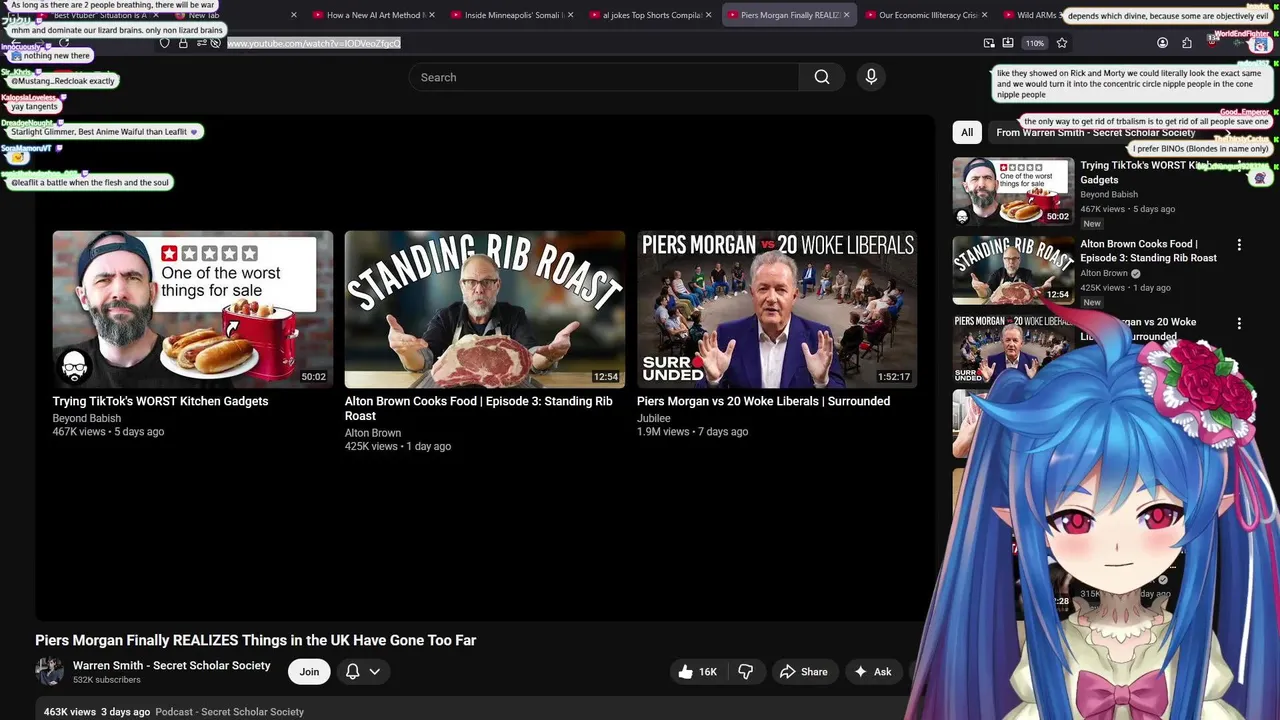Open the Ask AI assistant button
This screenshot has width=1280, height=720.
[872, 672]
